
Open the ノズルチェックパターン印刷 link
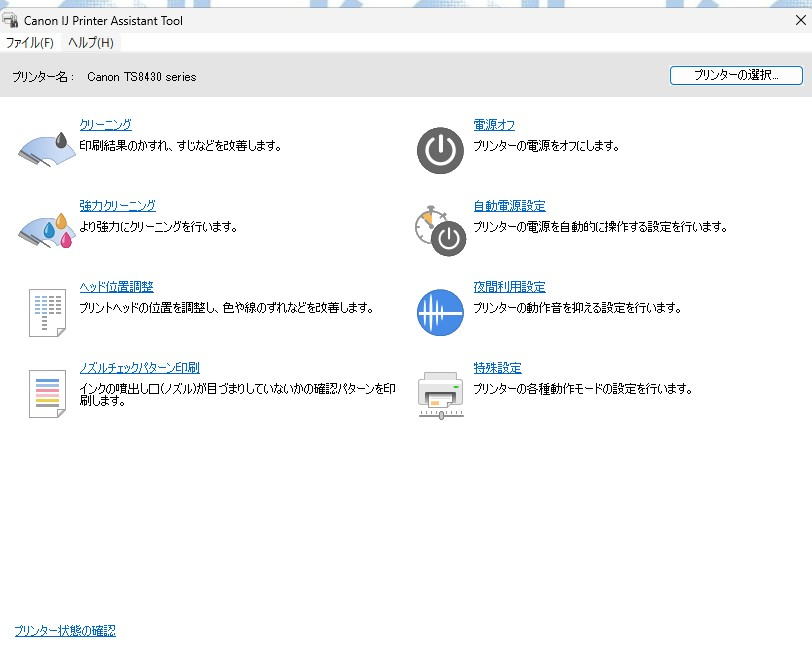139,368
